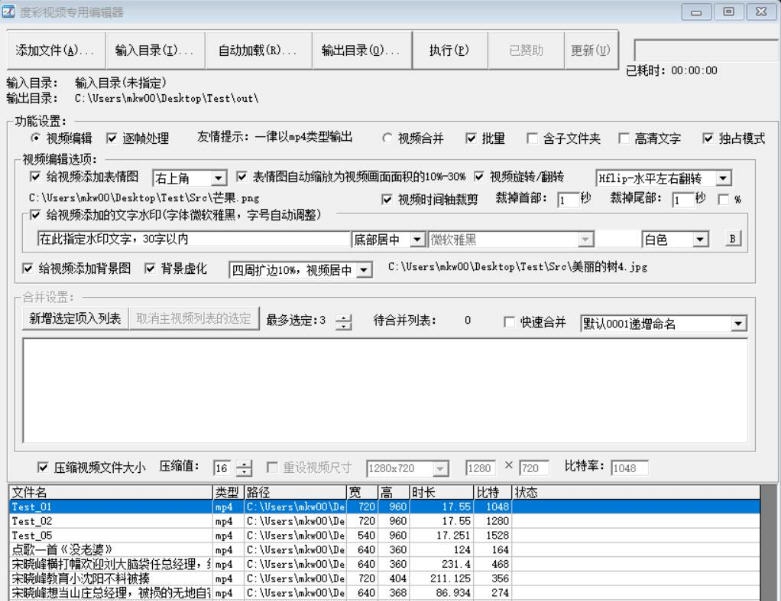Screen dimensions: 781x601
Task: Select the 宋晓峰想当山庄总经理 row
Action: point(385,593)
